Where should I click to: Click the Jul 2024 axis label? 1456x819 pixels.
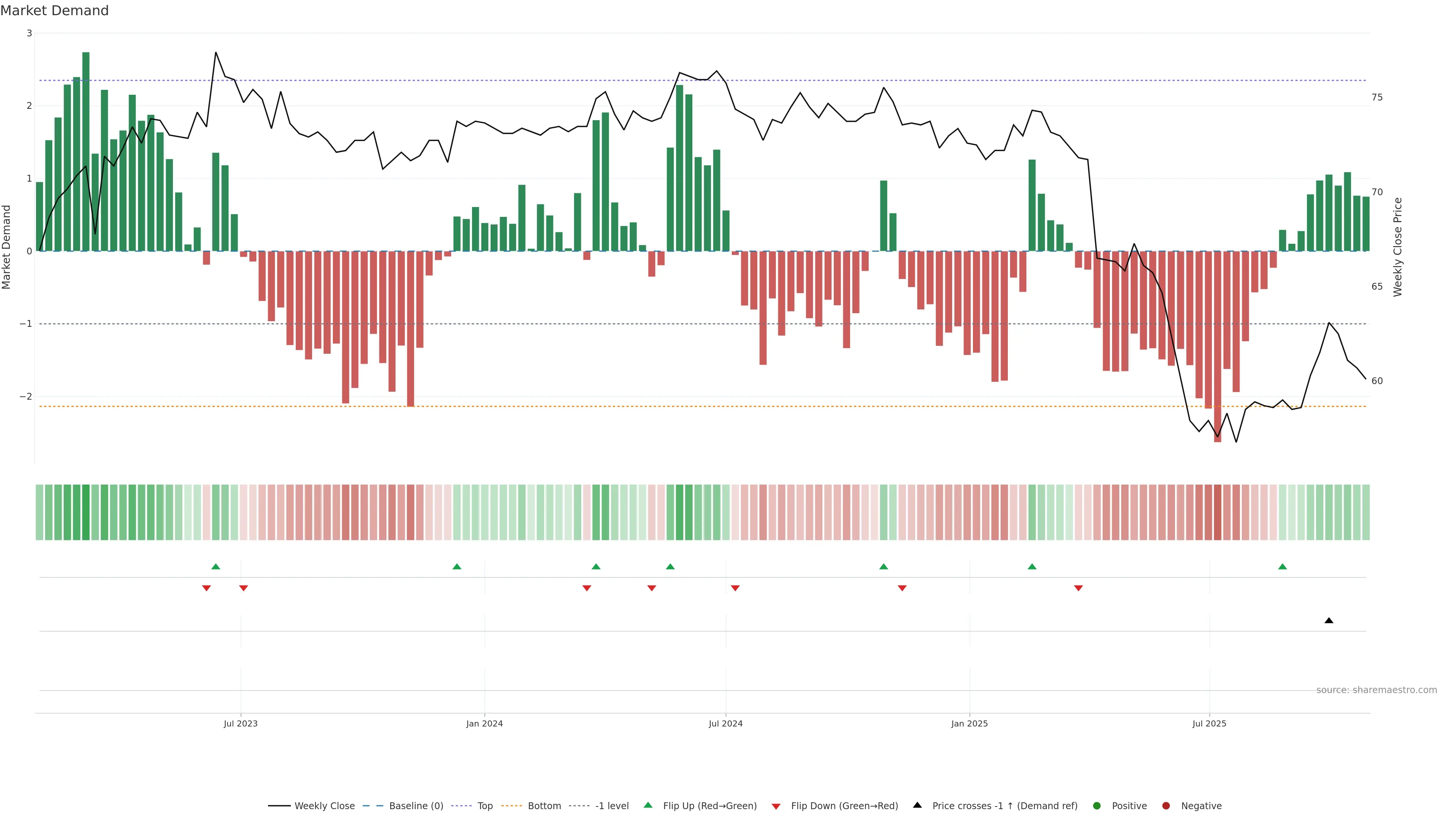tap(726, 723)
